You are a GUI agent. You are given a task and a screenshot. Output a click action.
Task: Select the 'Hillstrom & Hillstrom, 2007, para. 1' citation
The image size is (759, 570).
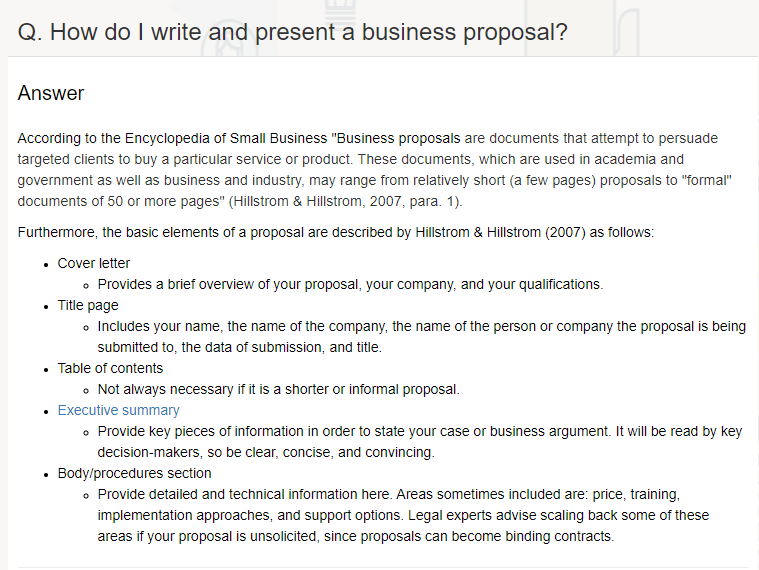coord(345,201)
